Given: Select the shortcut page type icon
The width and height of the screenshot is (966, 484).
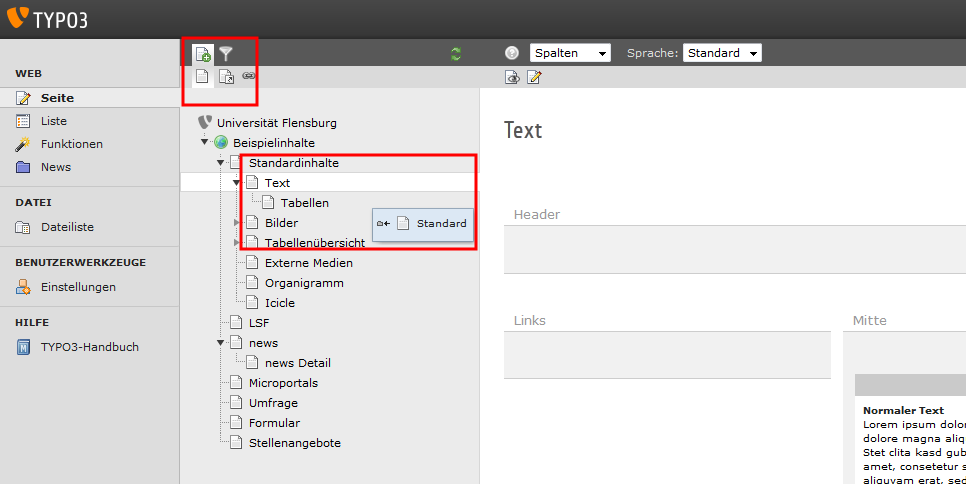Looking at the screenshot, I should 226,77.
